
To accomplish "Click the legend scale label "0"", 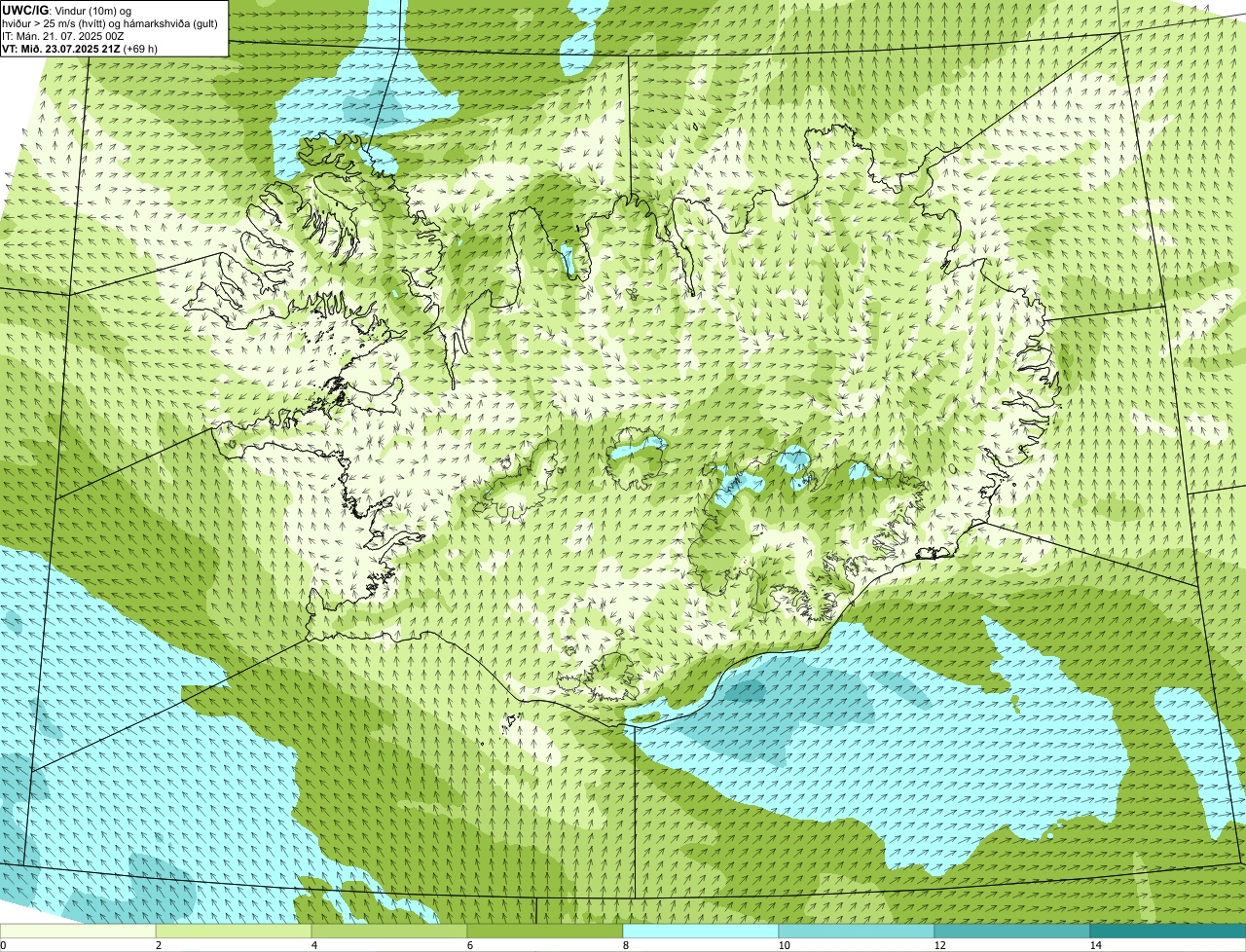I will [x=3, y=945].
